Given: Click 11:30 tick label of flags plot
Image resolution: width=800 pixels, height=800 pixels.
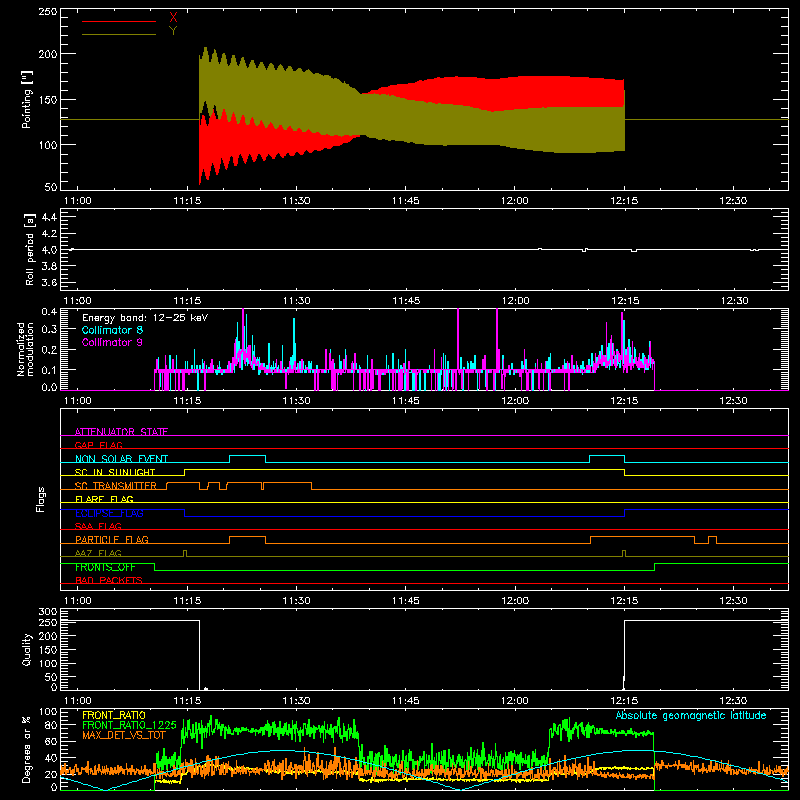Looking at the screenshot, I should pyautogui.click(x=296, y=601).
